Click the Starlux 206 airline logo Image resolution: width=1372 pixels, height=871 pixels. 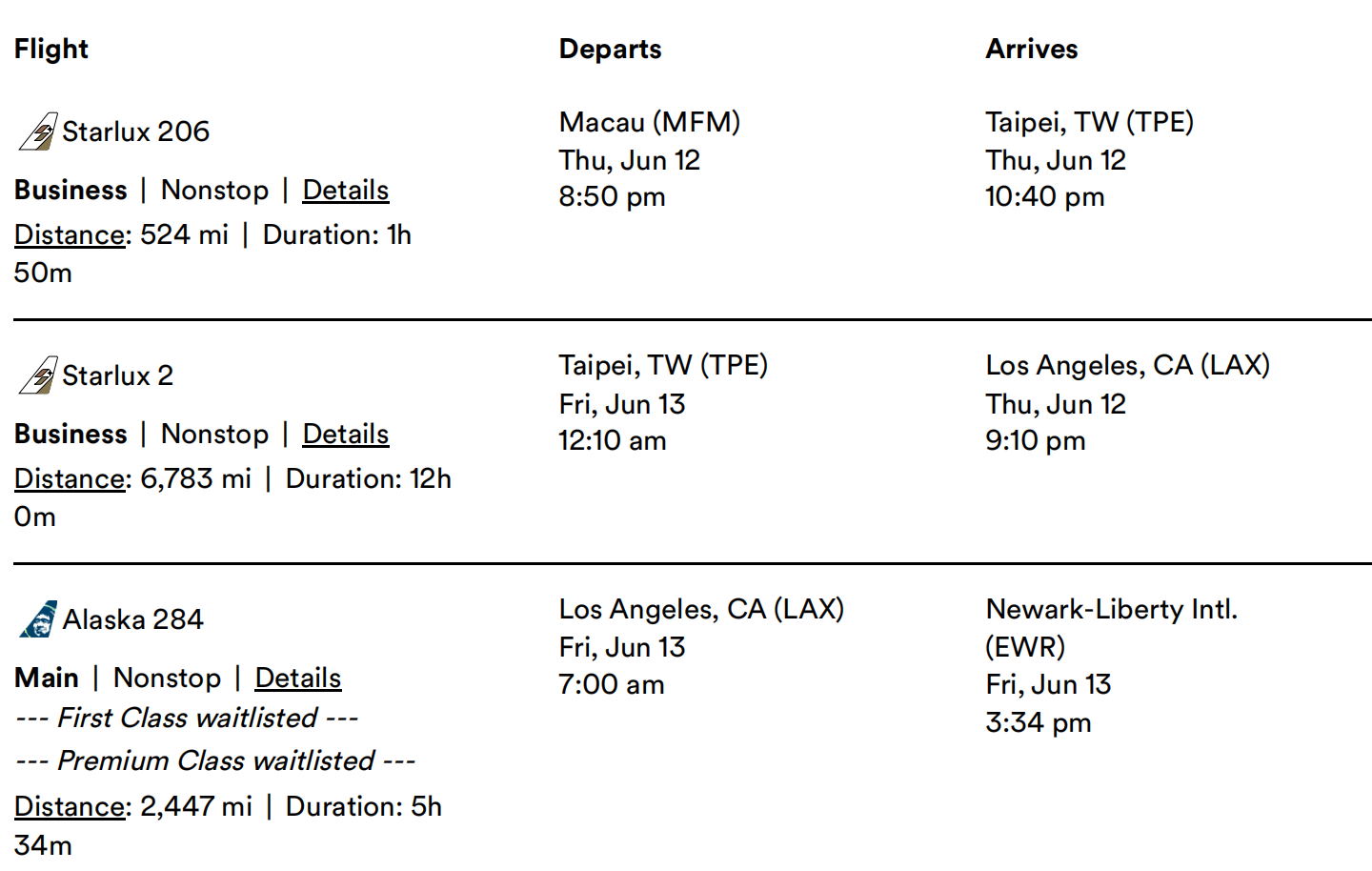click(38, 132)
